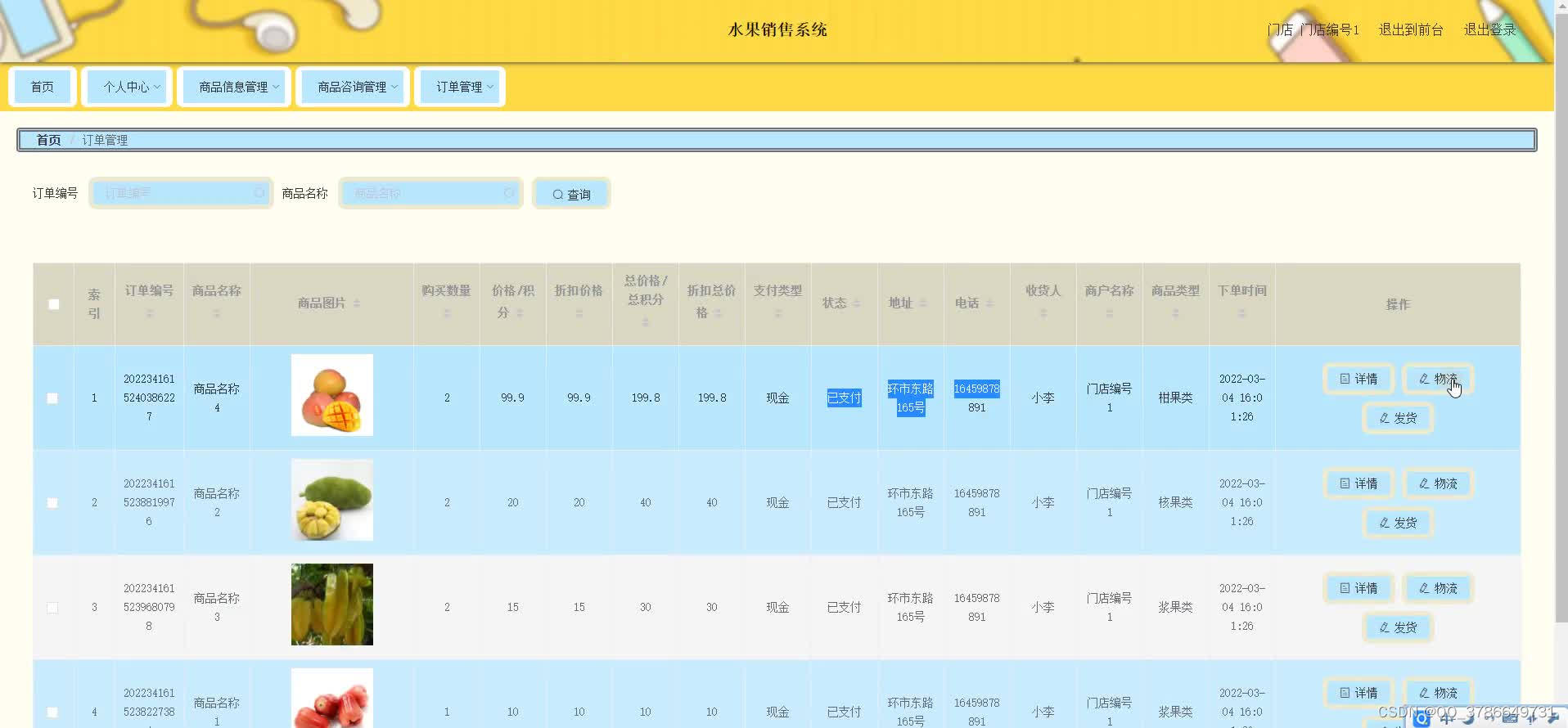Check the row 2 checkbox
This screenshot has width=1568, height=728.
click(52, 503)
